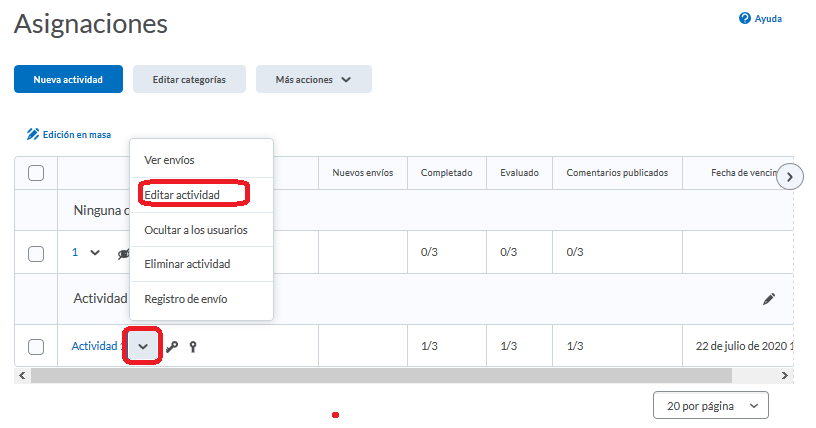Click the Edición en masa pencil icon
816x428 pixels.
(x=33, y=134)
